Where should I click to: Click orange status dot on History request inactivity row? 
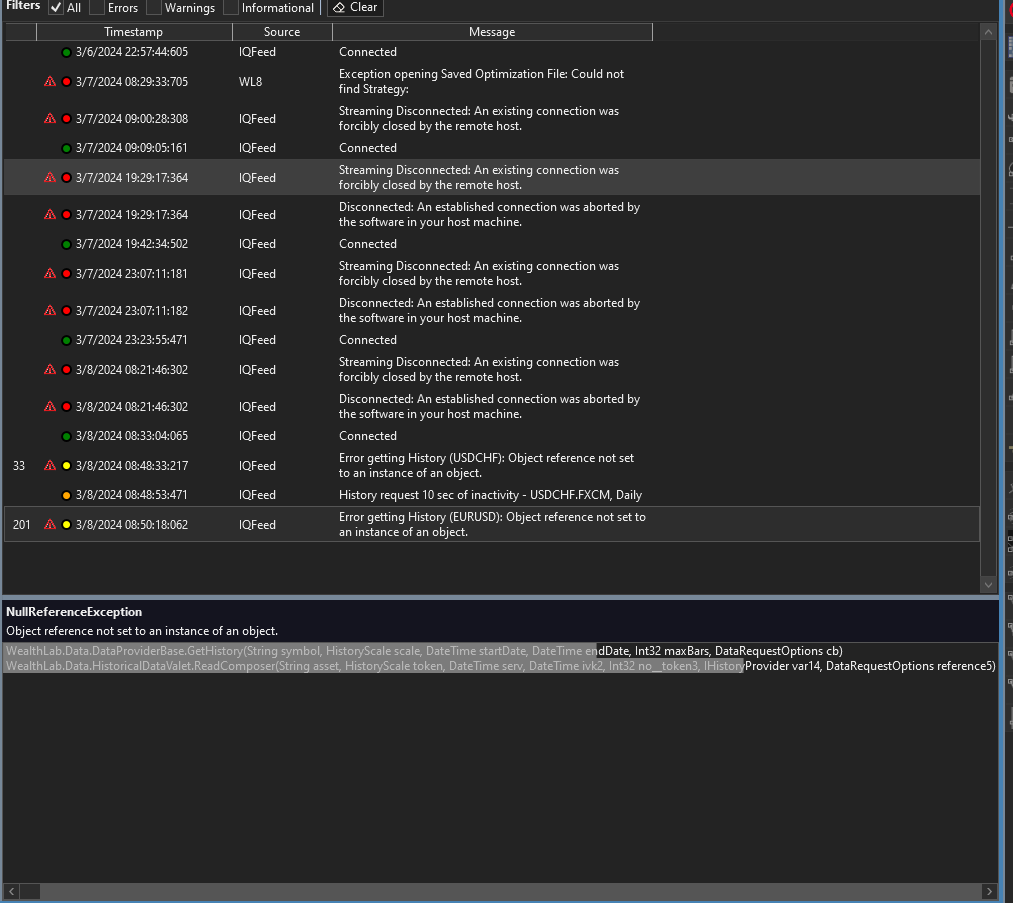pos(66,495)
